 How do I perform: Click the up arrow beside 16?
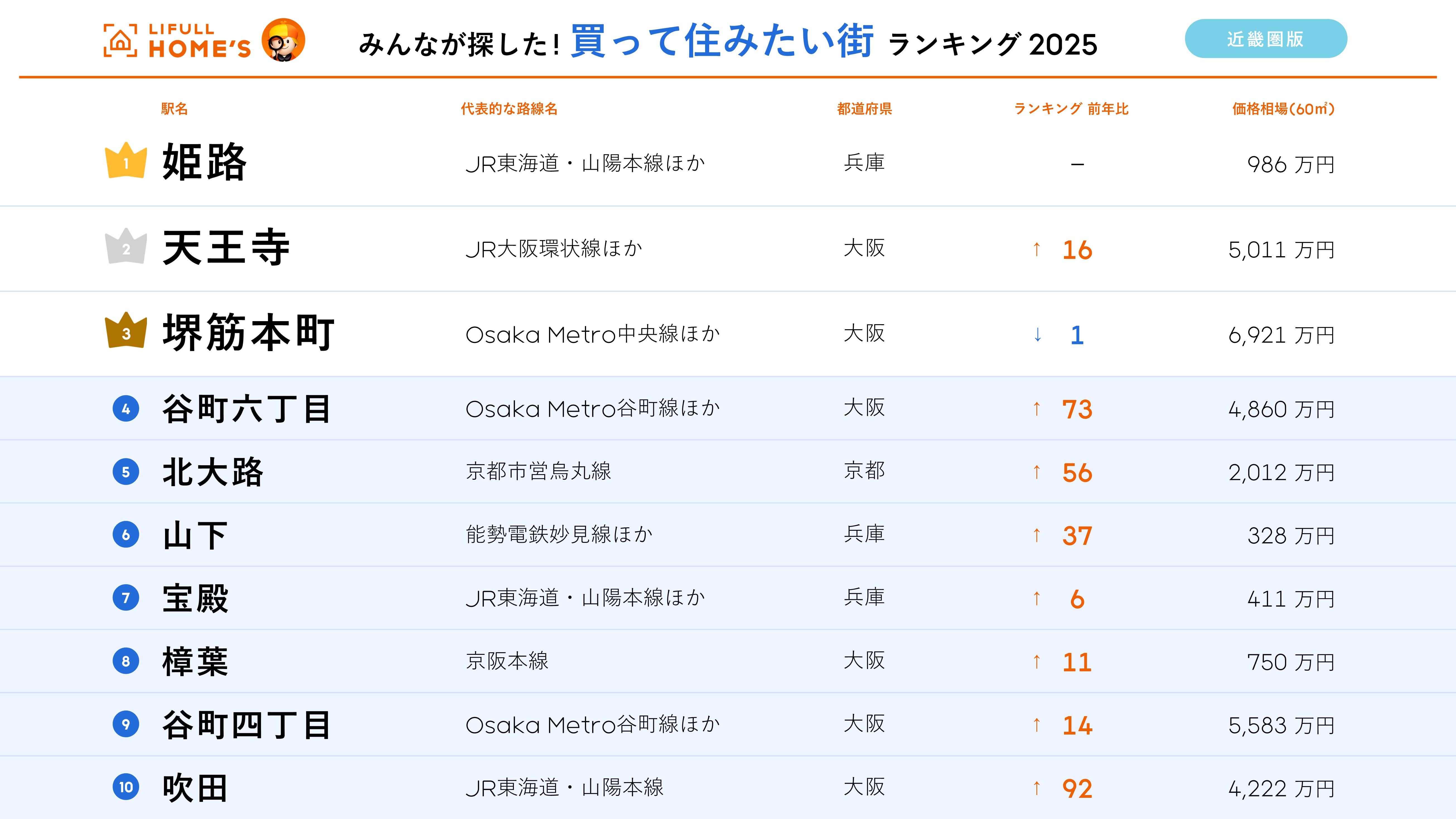pyautogui.click(x=1037, y=249)
